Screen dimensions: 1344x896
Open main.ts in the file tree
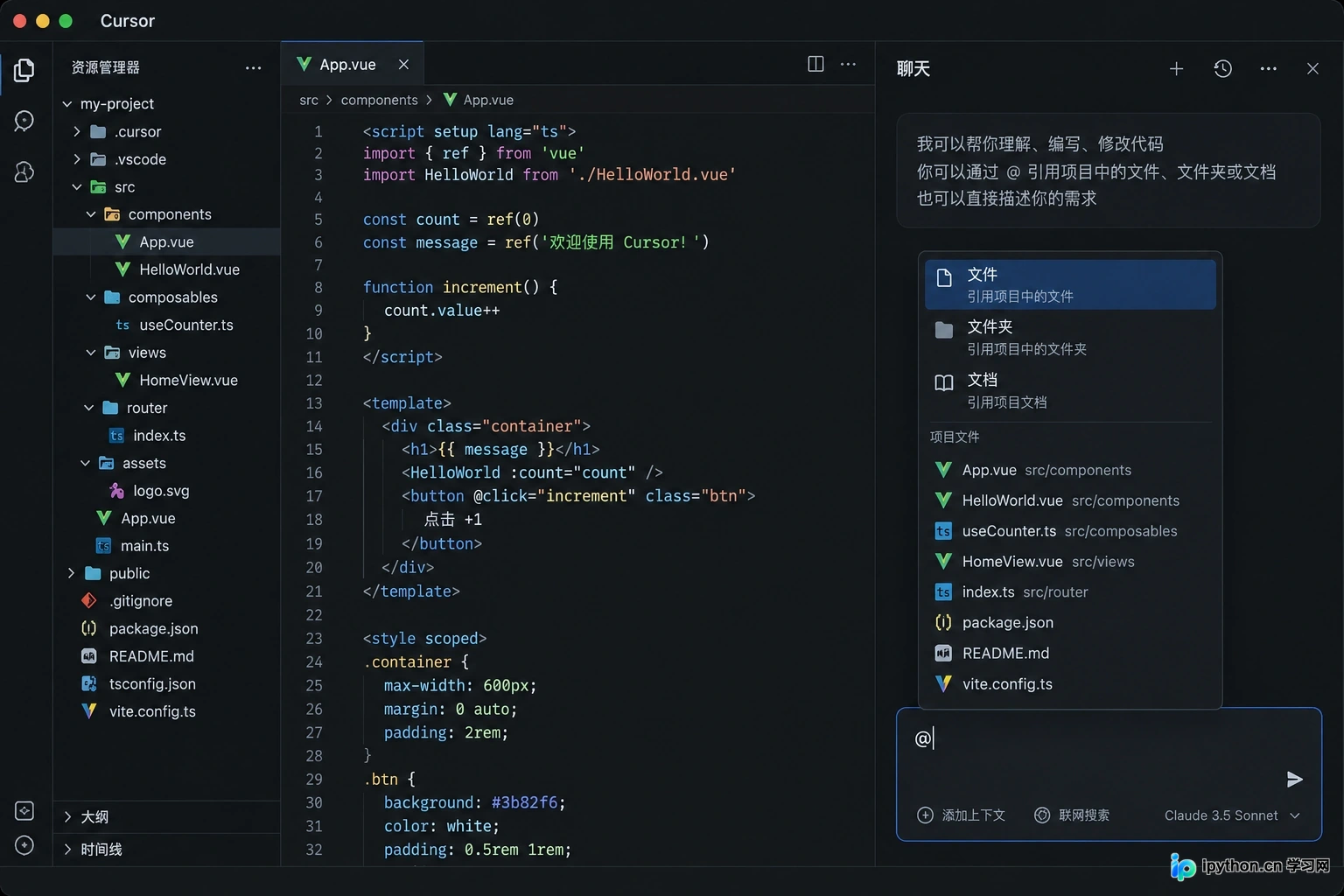pos(166,546)
